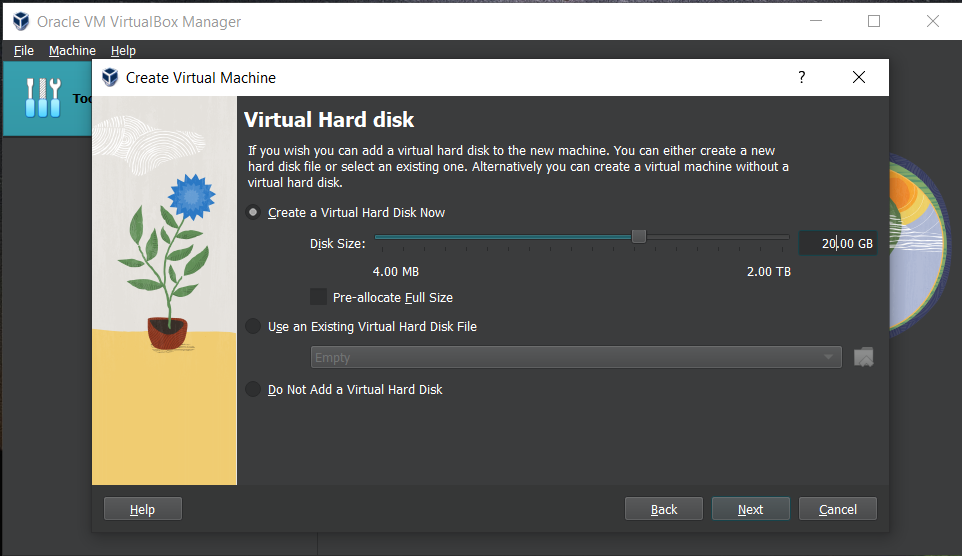The image size is (962, 556).
Task: Click the folder icon to browse disk files
Action: [x=864, y=357]
